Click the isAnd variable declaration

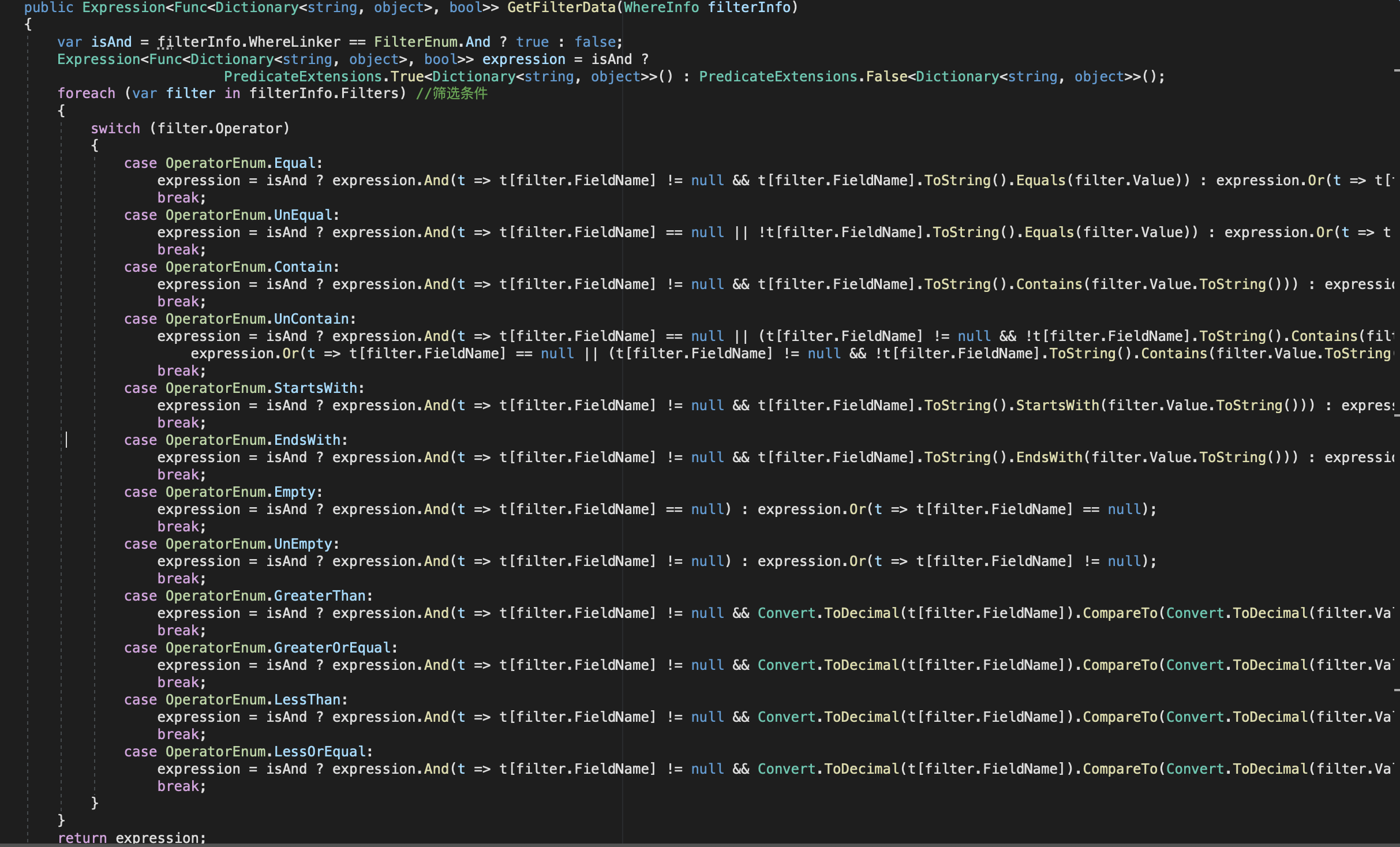coord(111,42)
